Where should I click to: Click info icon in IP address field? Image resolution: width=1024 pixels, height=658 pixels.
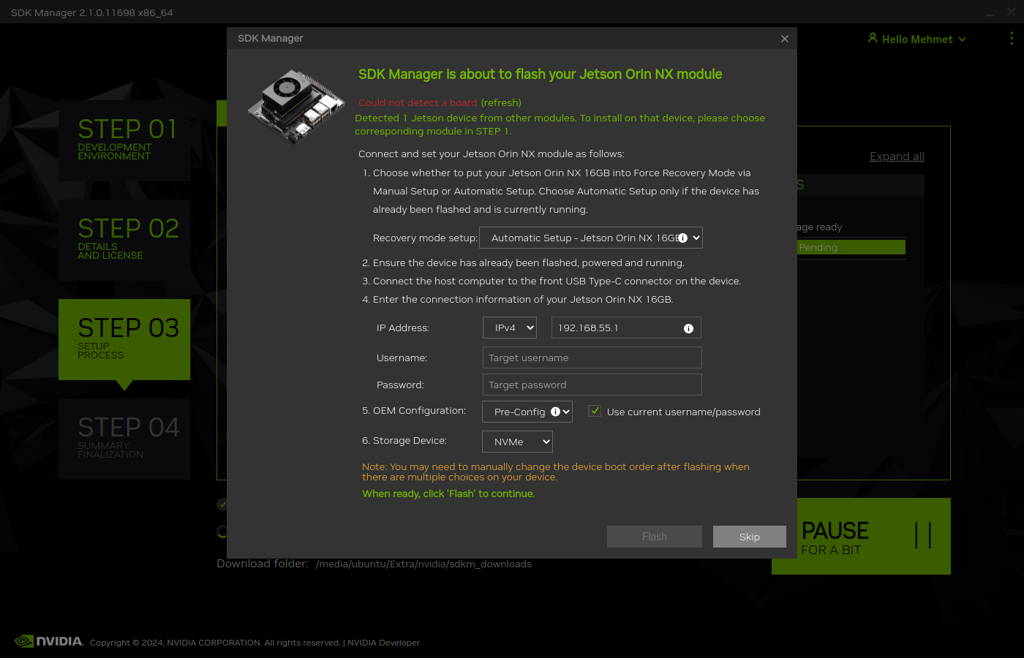[688, 328]
